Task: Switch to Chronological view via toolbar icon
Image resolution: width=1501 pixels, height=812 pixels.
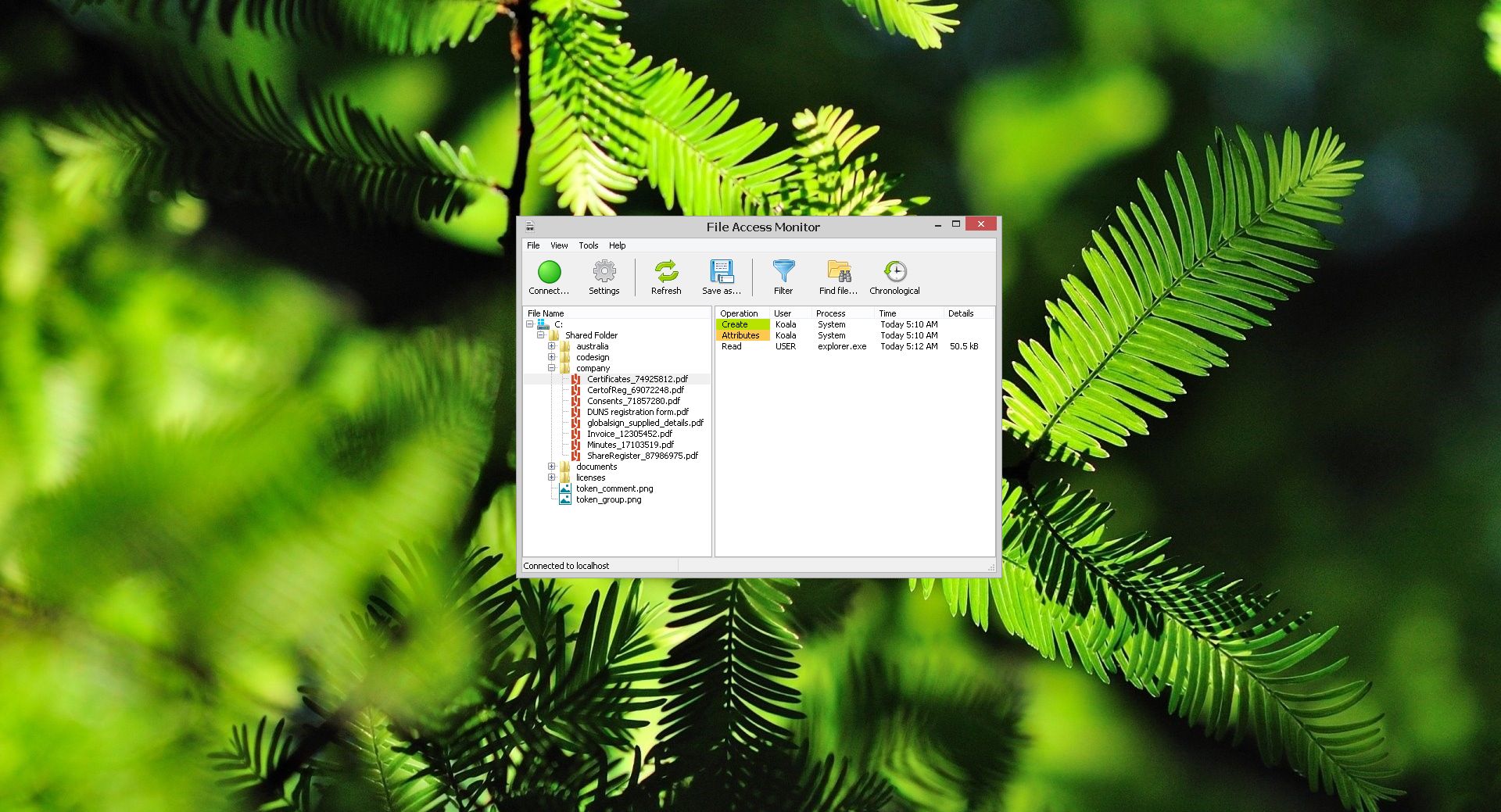Action: (894, 276)
